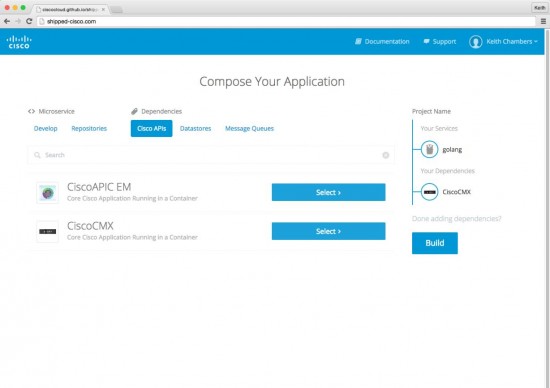This screenshot has height=388, width=550.
Task: Expand the Keith Chambers account menu
Action: [512, 41]
